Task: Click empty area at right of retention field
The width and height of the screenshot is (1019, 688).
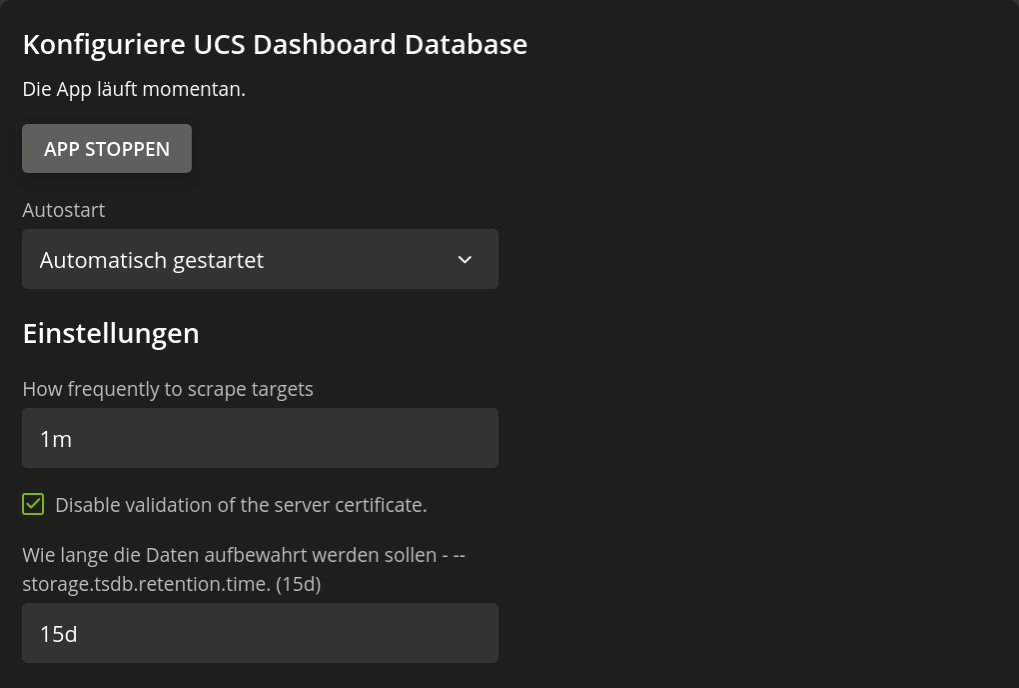Action: click(x=390, y=633)
